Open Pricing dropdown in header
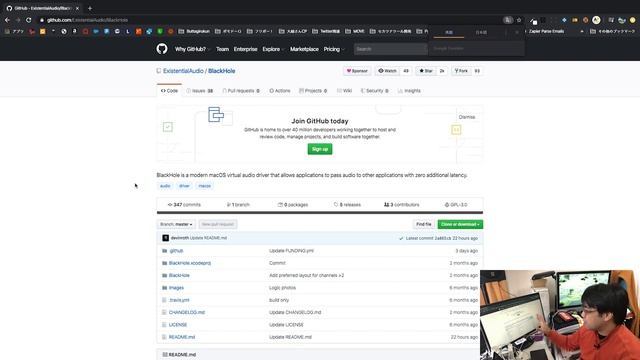Image resolution: width=640 pixels, height=360 pixels. 334,49
